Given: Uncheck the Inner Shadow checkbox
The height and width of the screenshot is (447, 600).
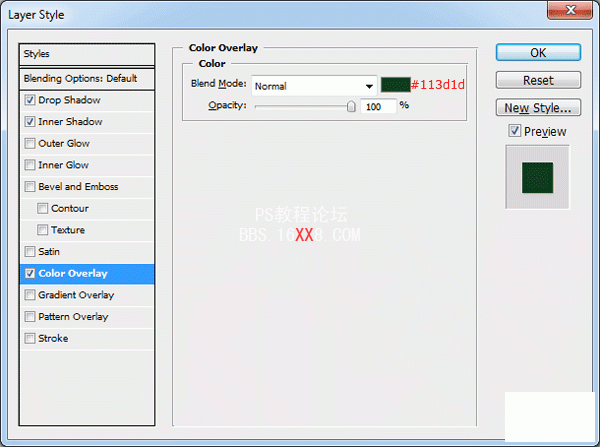Looking at the screenshot, I should click(x=30, y=122).
